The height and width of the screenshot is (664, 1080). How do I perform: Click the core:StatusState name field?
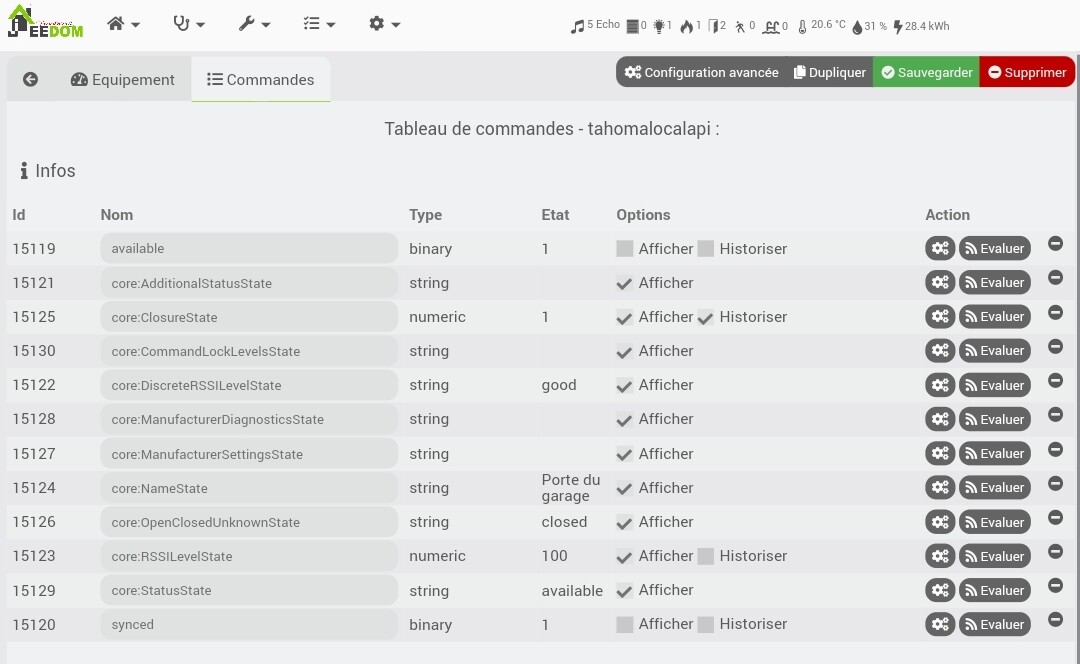point(249,590)
